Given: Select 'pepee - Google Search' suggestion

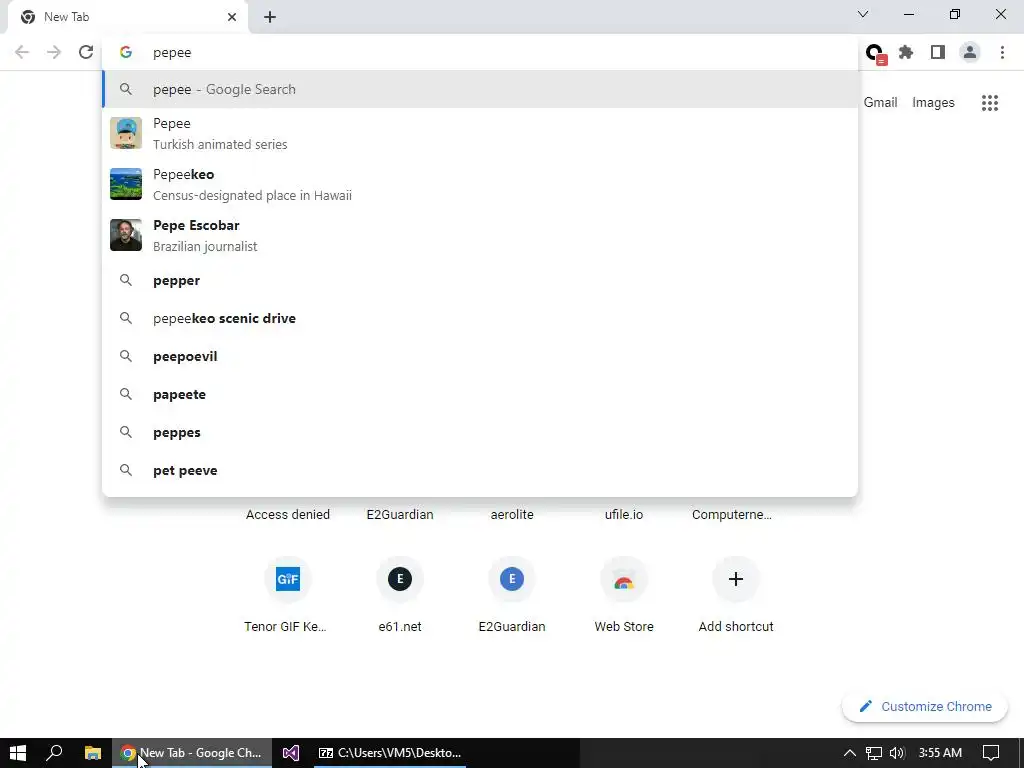Looking at the screenshot, I should [480, 89].
